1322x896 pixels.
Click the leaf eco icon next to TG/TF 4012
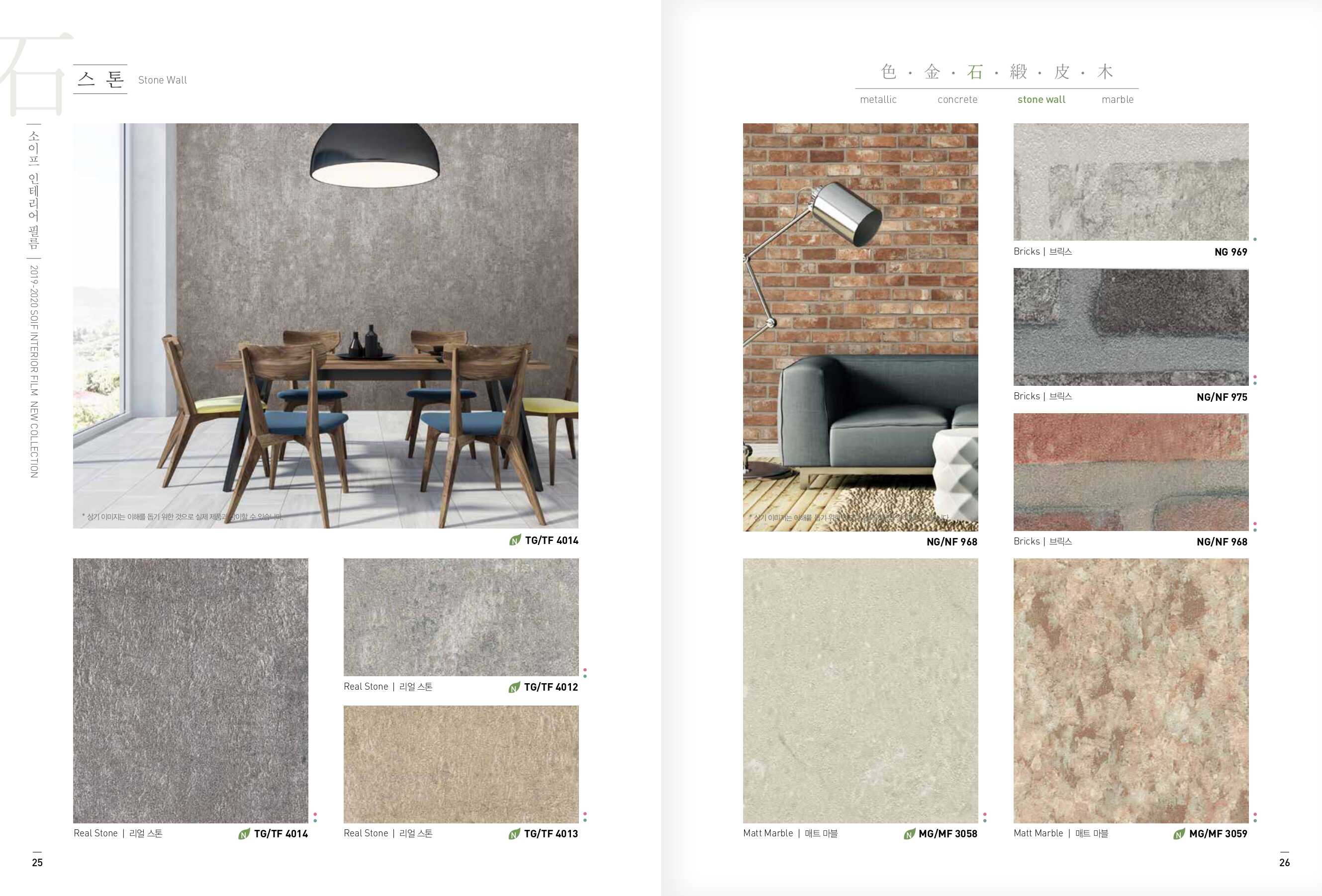coord(514,687)
